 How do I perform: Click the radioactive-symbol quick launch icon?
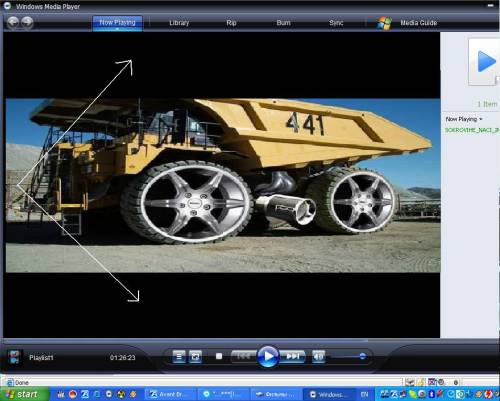[121, 394]
